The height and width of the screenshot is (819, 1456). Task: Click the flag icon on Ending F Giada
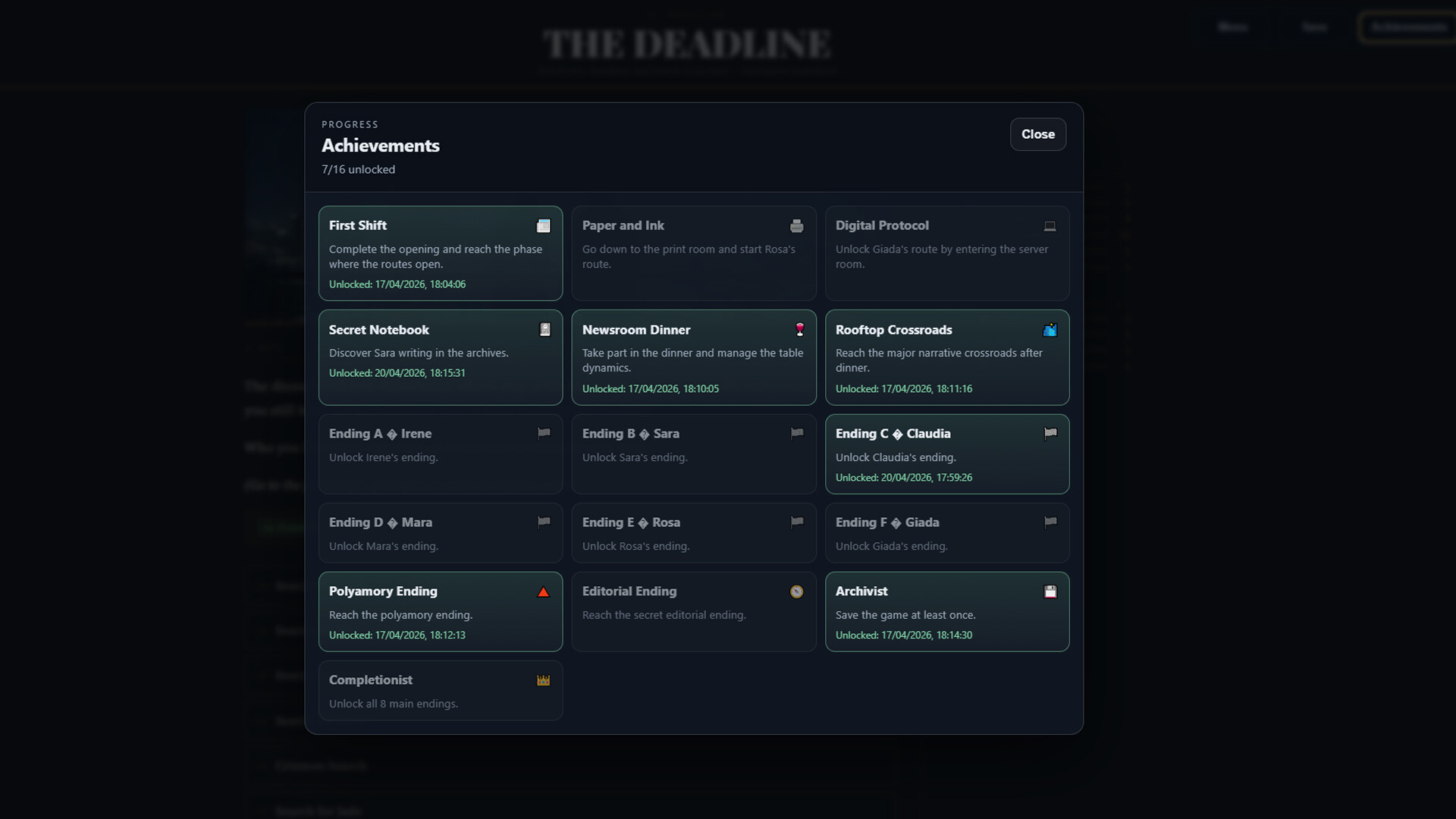pos(1050,522)
